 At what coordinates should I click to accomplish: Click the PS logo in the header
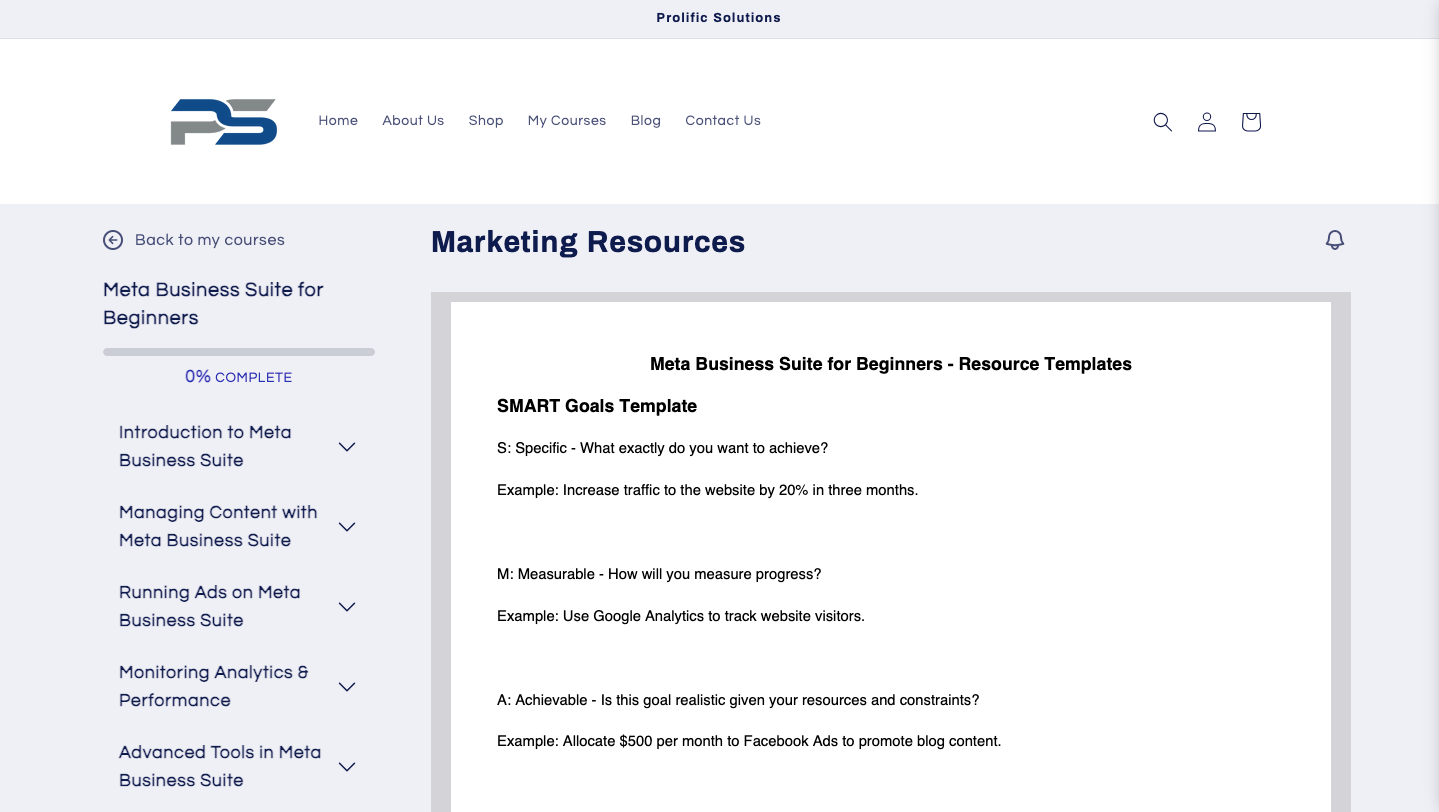pos(224,121)
